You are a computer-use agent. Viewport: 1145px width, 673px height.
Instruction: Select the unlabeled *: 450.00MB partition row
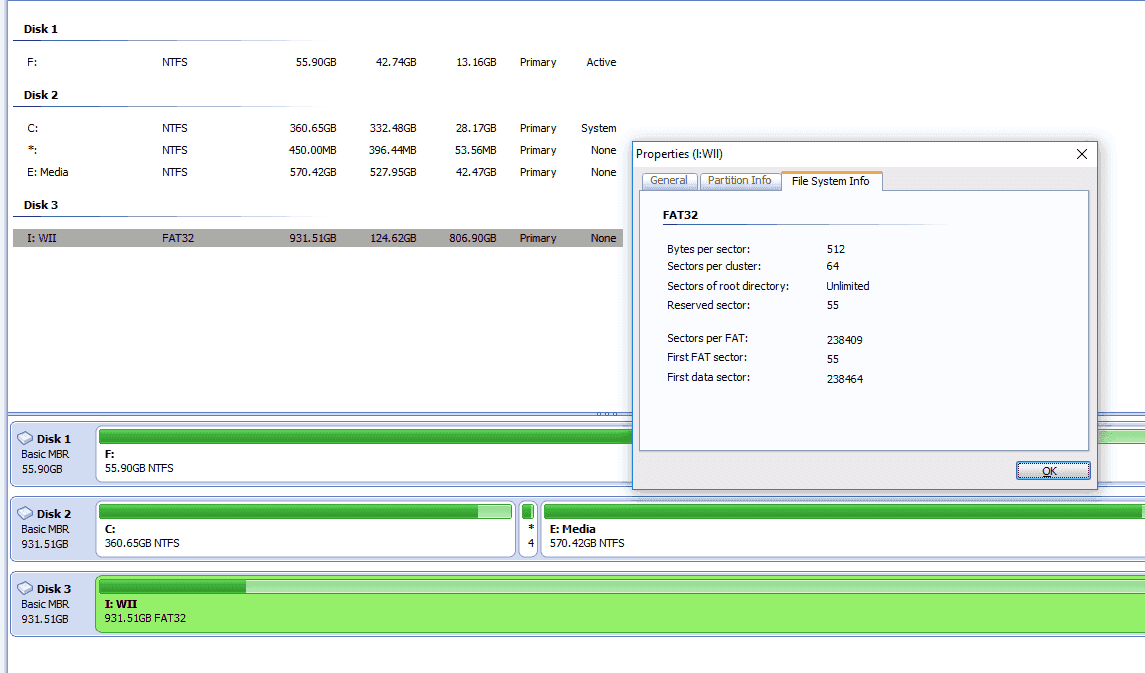tap(318, 150)
